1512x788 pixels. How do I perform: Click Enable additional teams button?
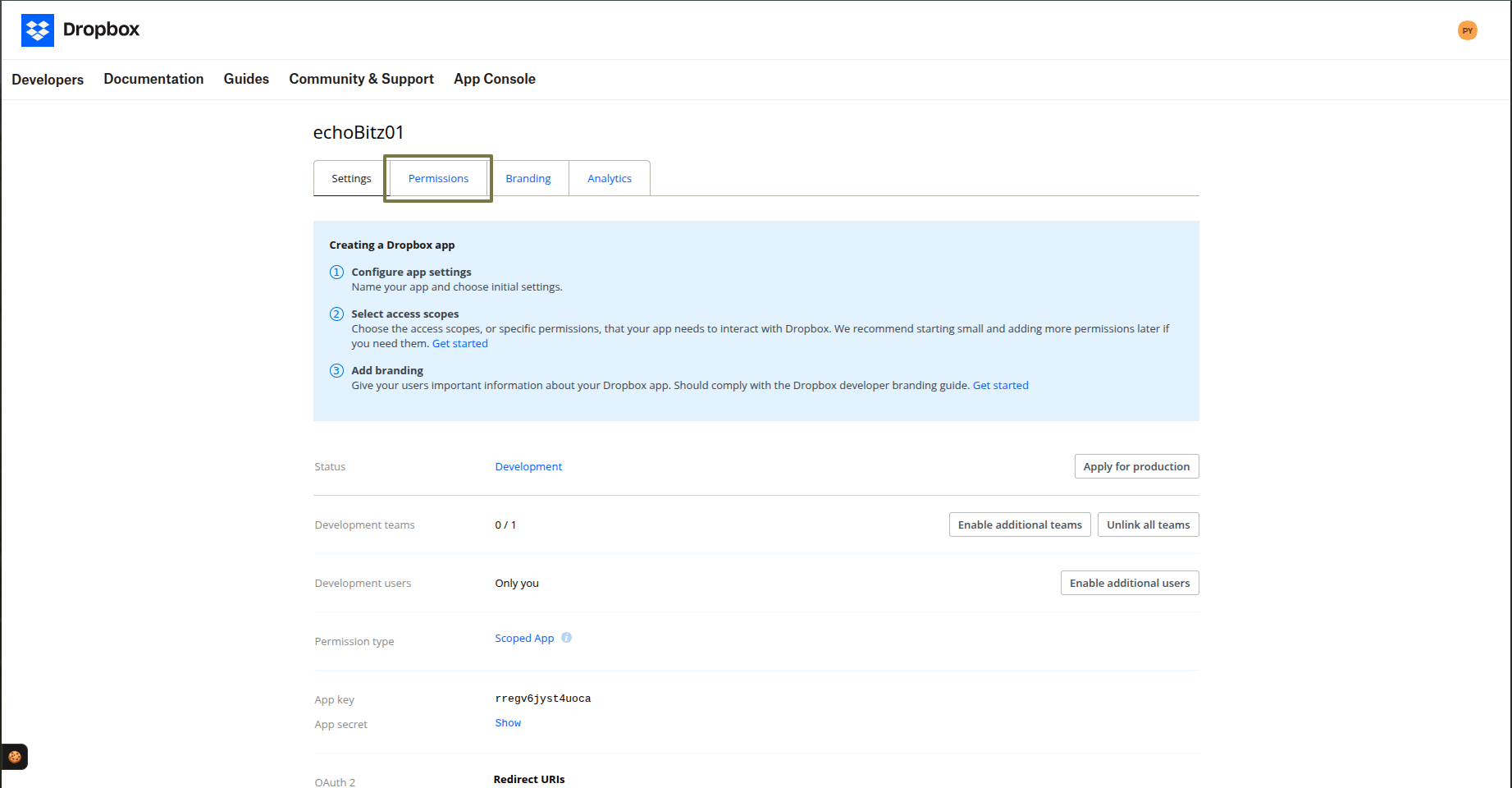(x=1020, y=525)
